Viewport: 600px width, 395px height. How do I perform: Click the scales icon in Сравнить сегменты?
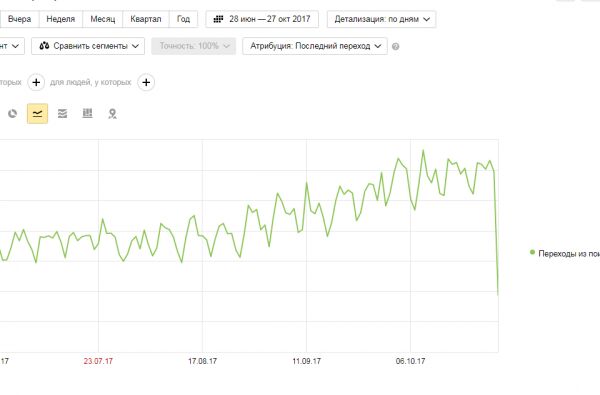point(44,46)
